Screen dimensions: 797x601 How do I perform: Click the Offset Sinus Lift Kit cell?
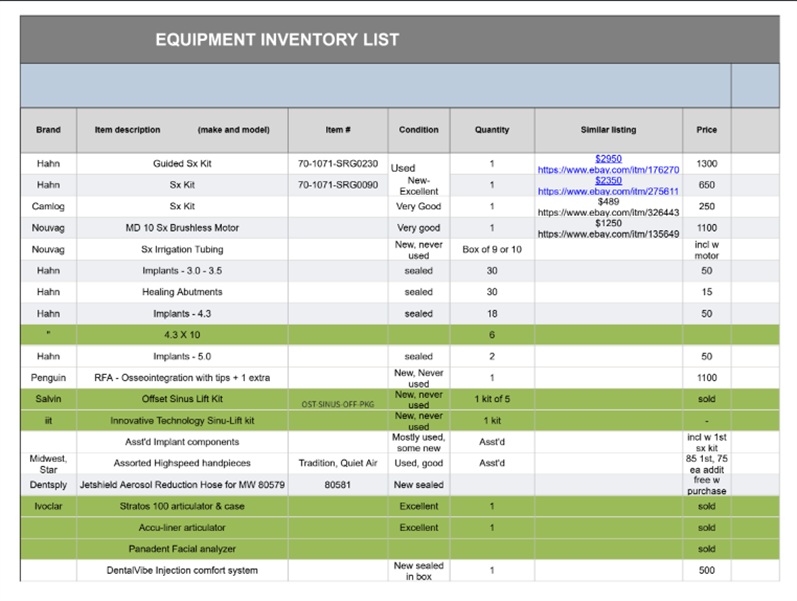click(182, 399)
